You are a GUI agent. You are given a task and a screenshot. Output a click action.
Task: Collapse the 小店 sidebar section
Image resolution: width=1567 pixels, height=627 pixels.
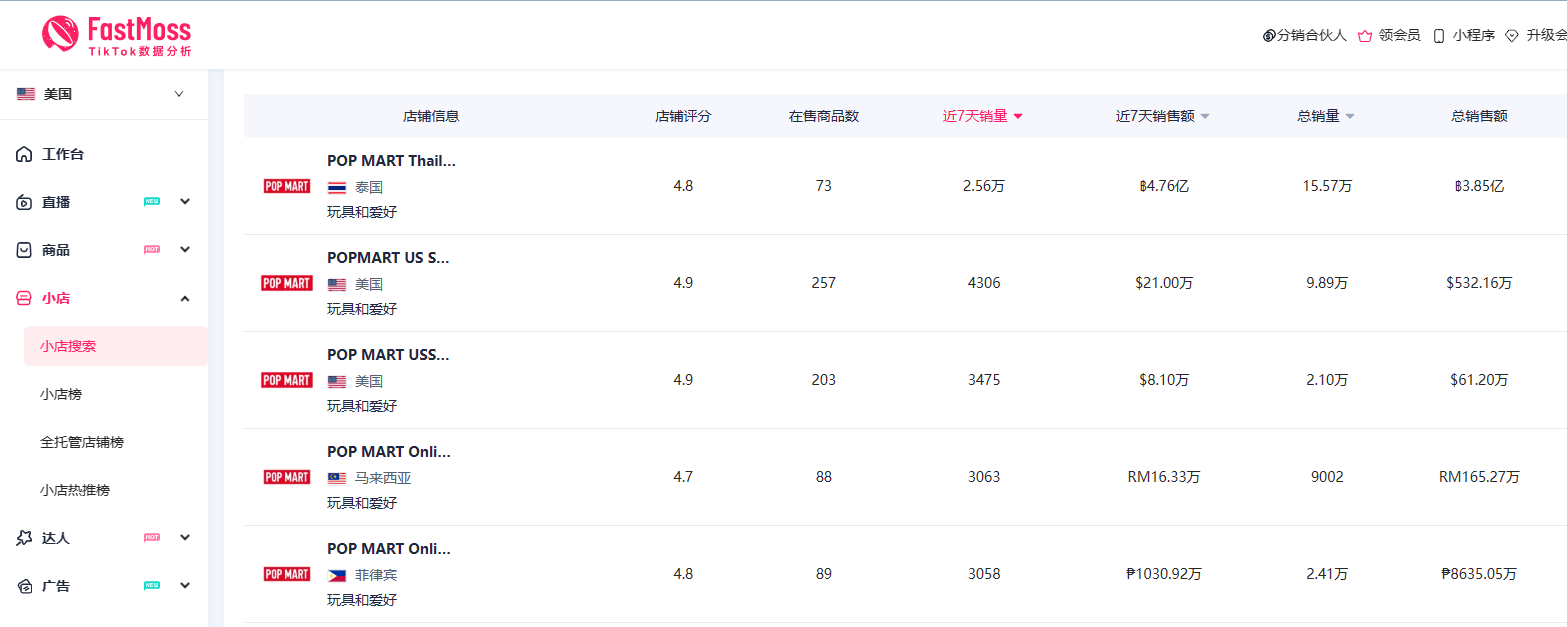pyautogui.click(x=185, y=298)
